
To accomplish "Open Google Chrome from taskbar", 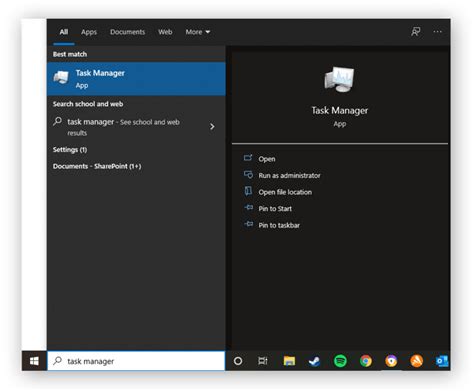I will coord(366,361).
